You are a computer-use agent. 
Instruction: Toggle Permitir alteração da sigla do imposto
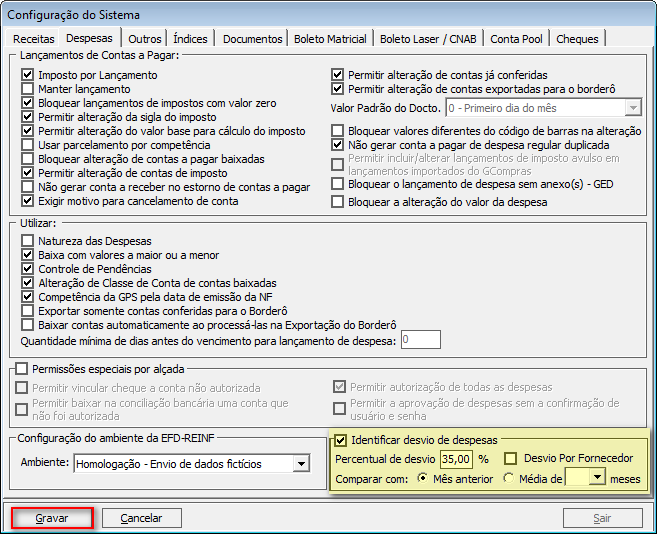click(x=28, y=117)
